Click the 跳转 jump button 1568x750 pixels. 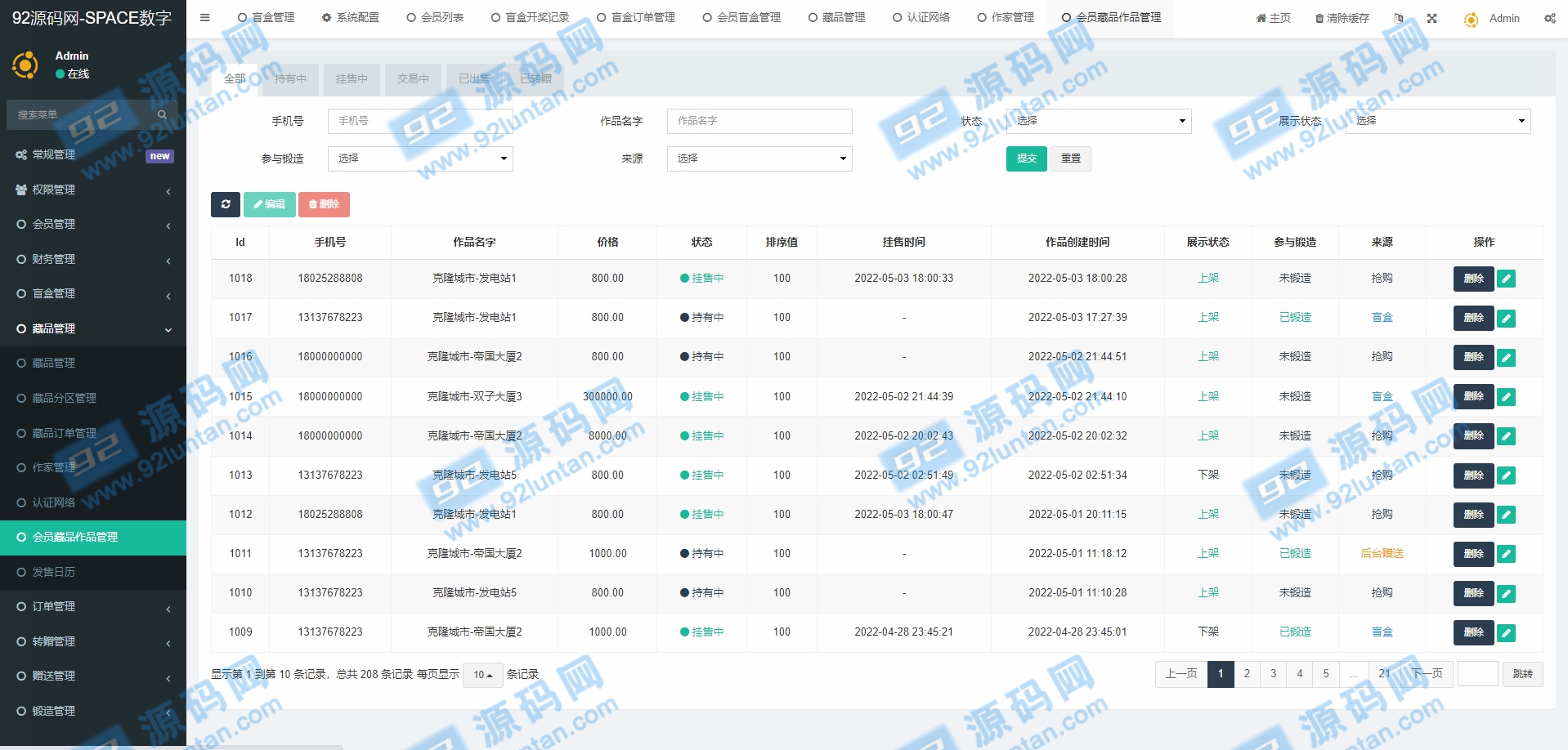(1523, 674)
